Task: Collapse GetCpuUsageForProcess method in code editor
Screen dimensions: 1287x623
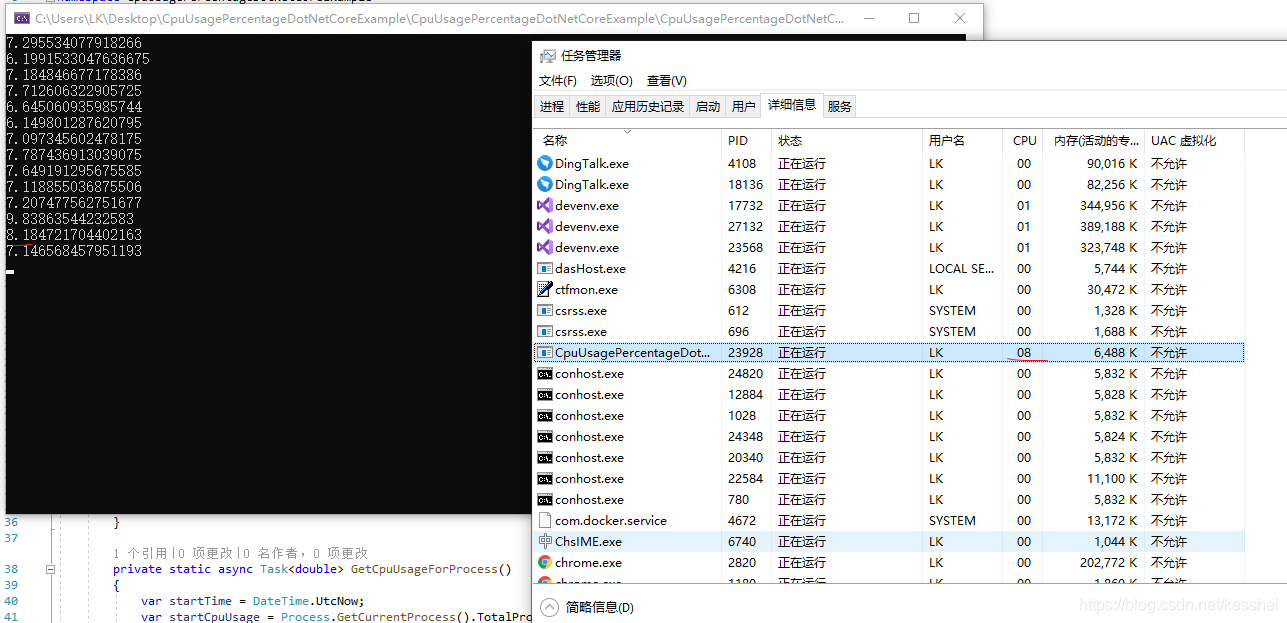Action: click(x=51, y=569)
